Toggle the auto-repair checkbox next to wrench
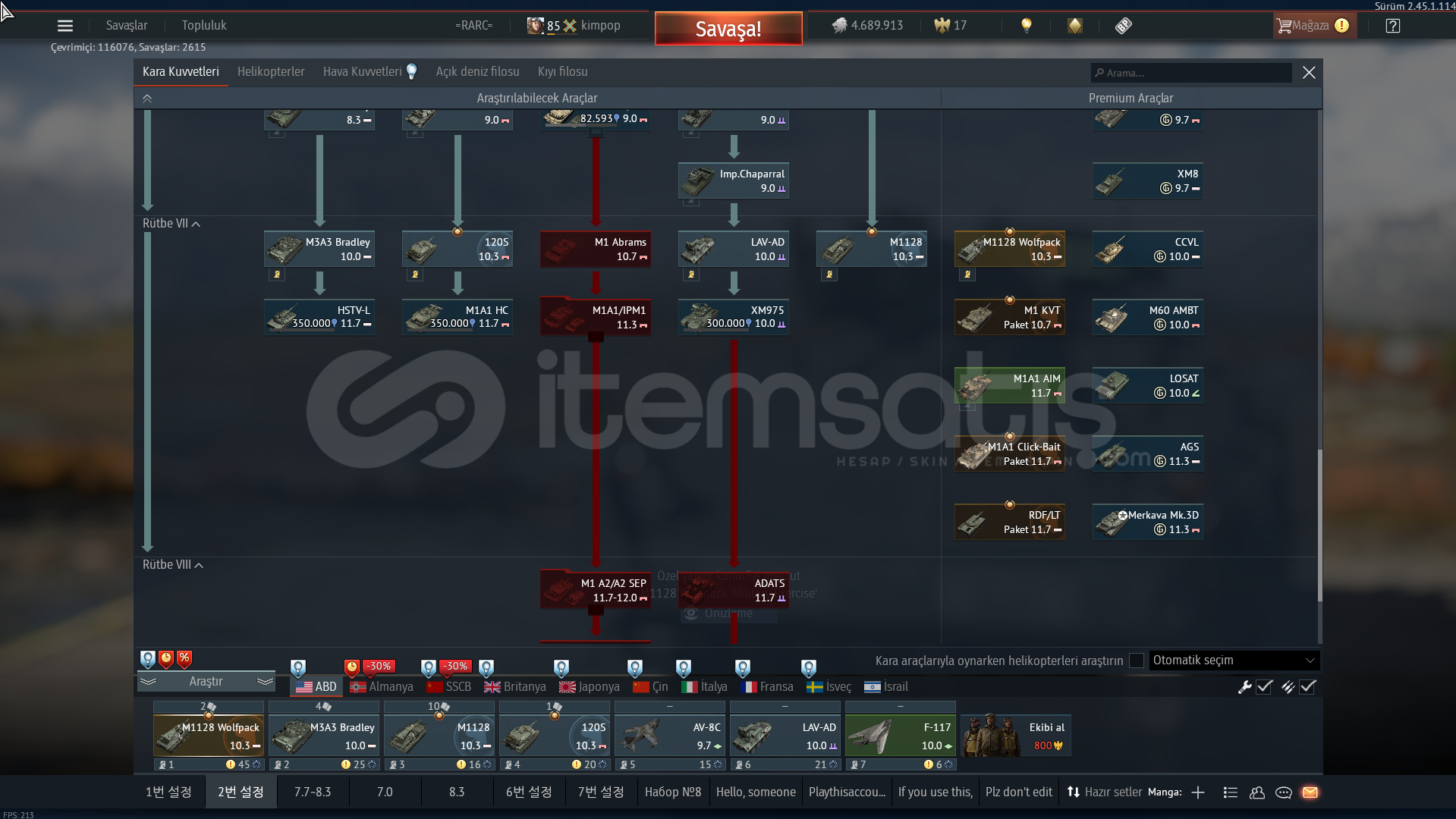1456x819 pixels. pos(1264,687)
